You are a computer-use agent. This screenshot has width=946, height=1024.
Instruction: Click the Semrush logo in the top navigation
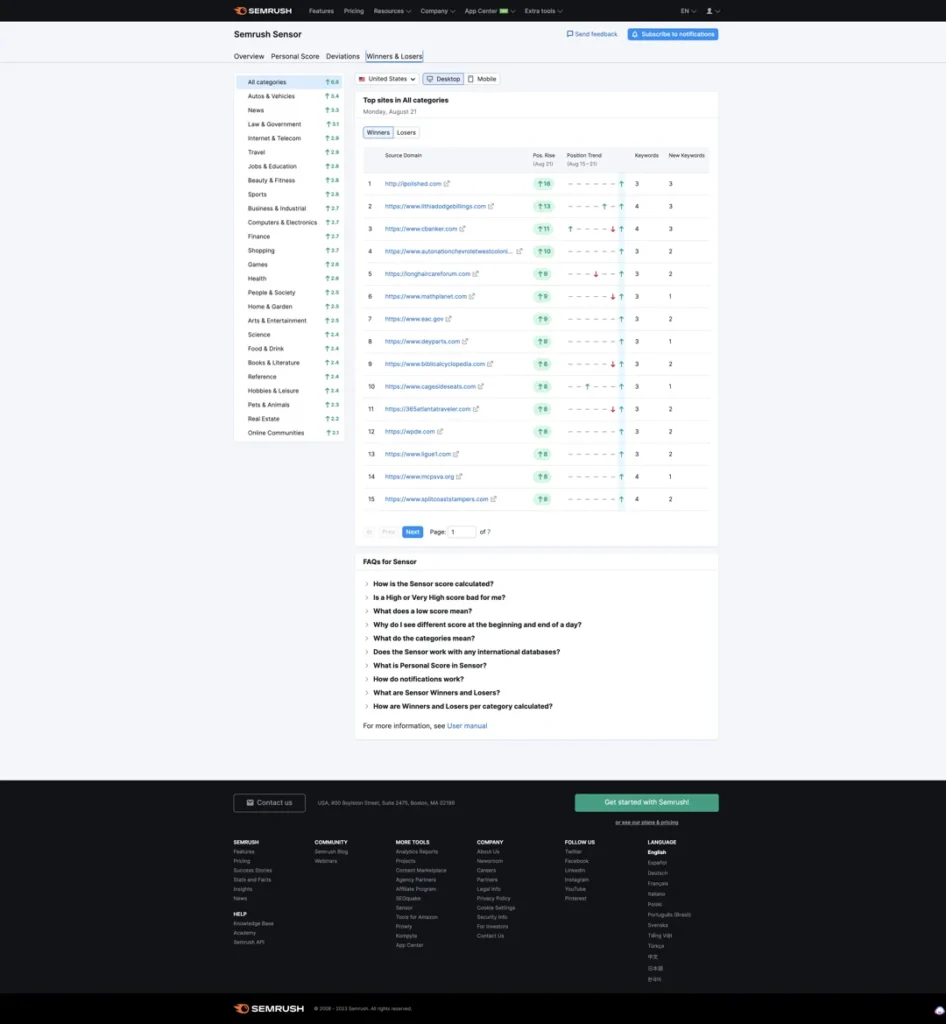(x=263, y=10)
